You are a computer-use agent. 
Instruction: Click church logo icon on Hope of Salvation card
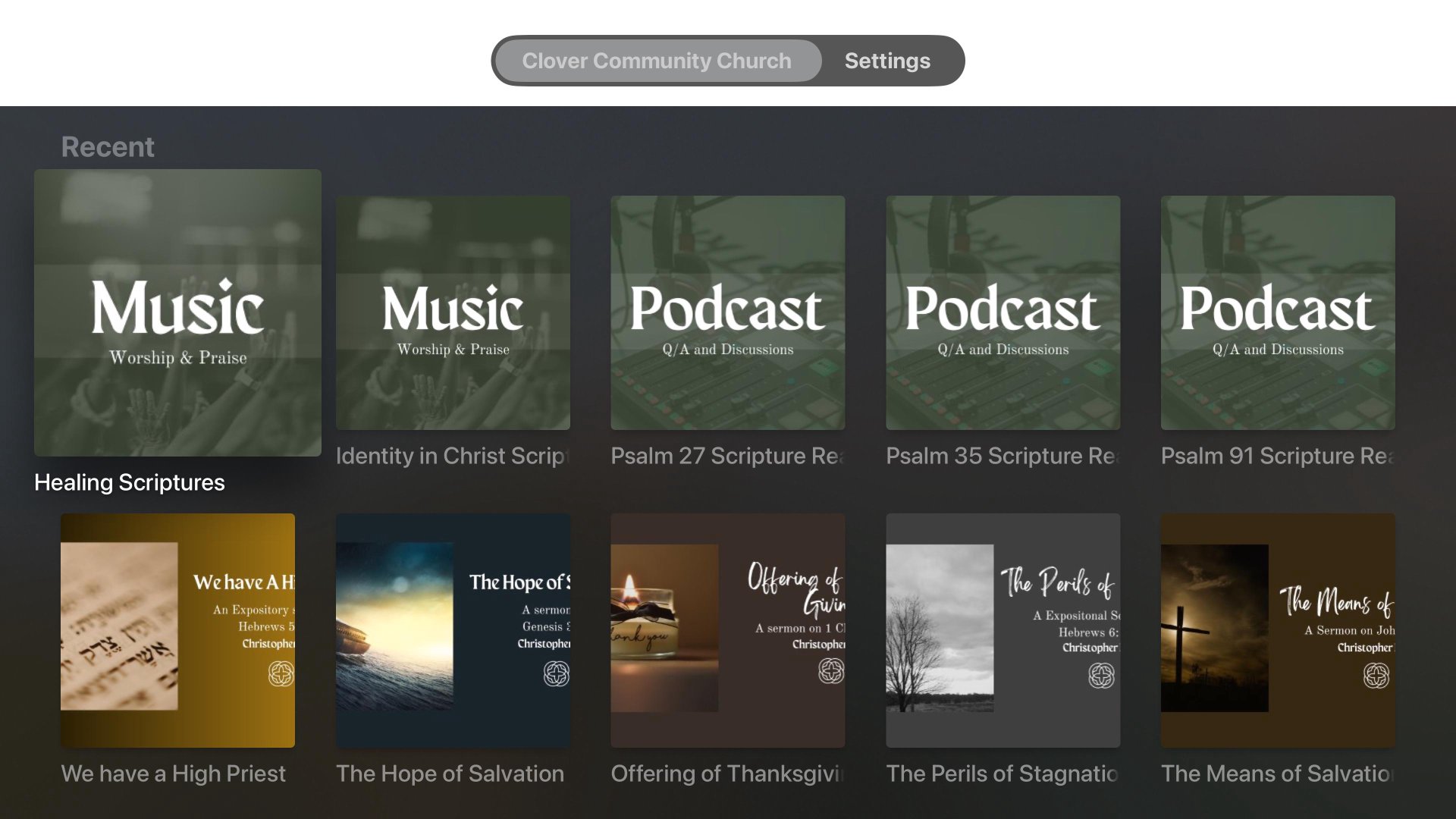pos(556,673)
